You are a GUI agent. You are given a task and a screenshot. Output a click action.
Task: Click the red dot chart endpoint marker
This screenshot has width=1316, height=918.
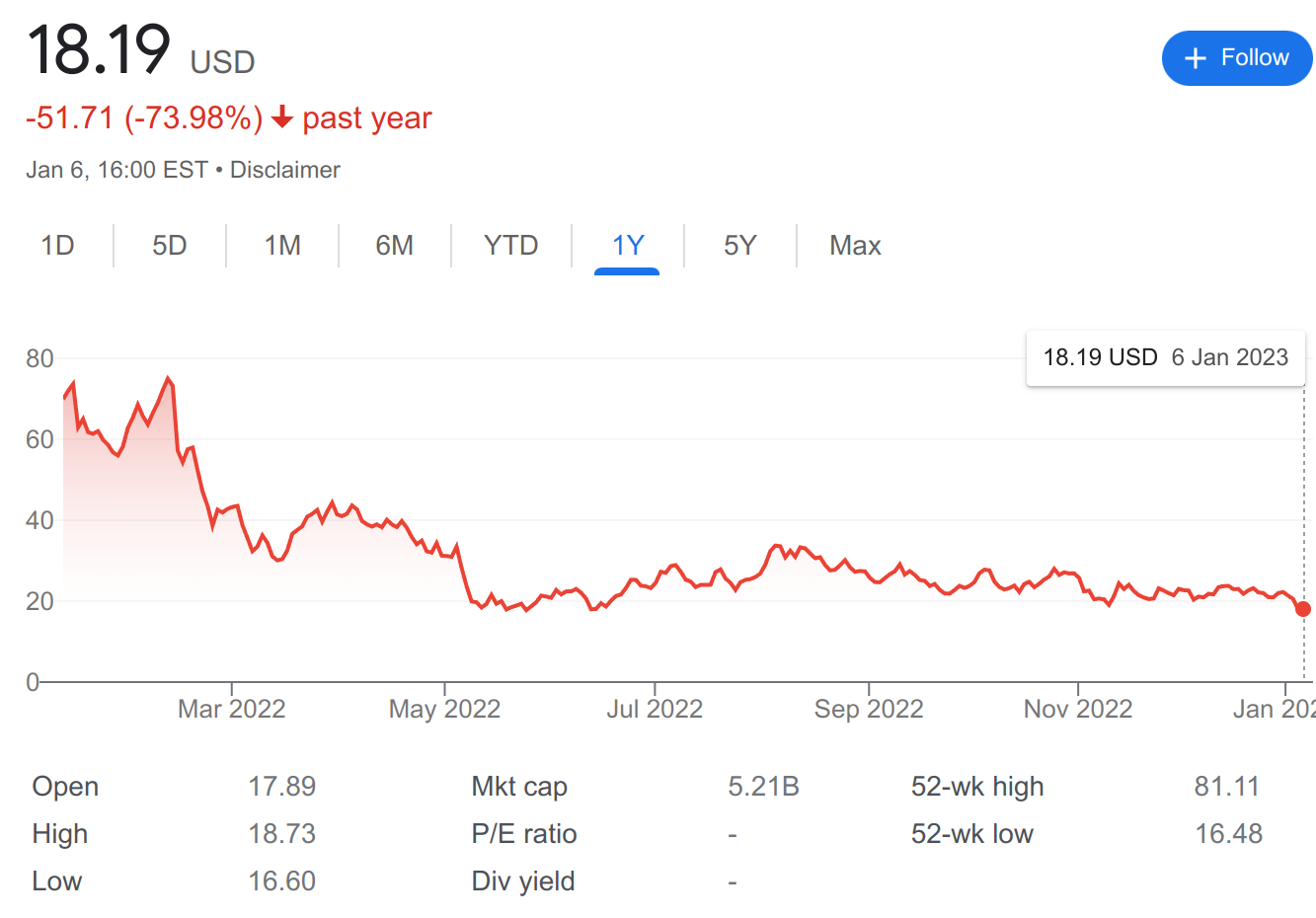[1303, 609]
